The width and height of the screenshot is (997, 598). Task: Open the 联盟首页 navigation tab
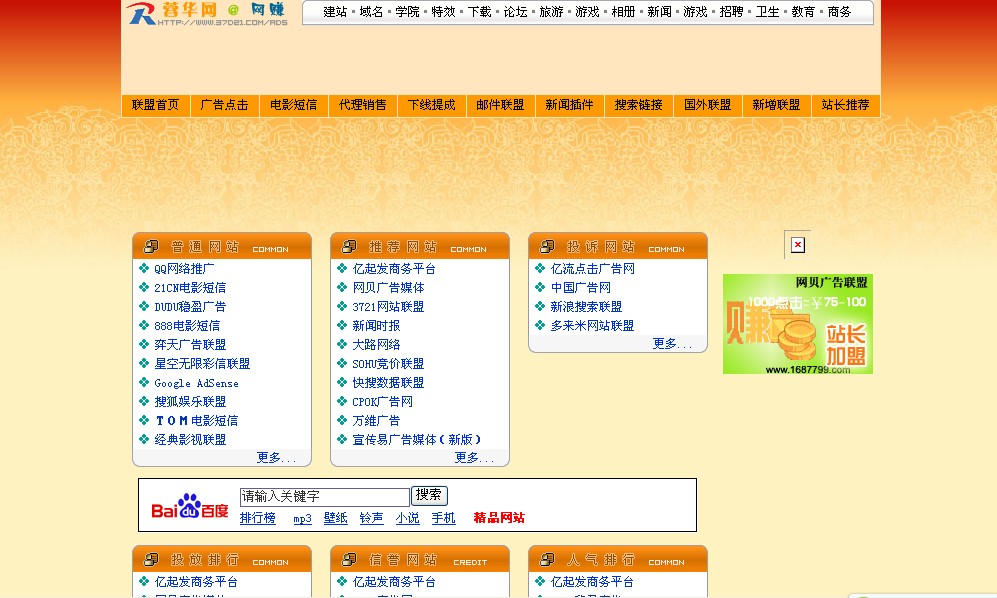[x=155, y=105]
